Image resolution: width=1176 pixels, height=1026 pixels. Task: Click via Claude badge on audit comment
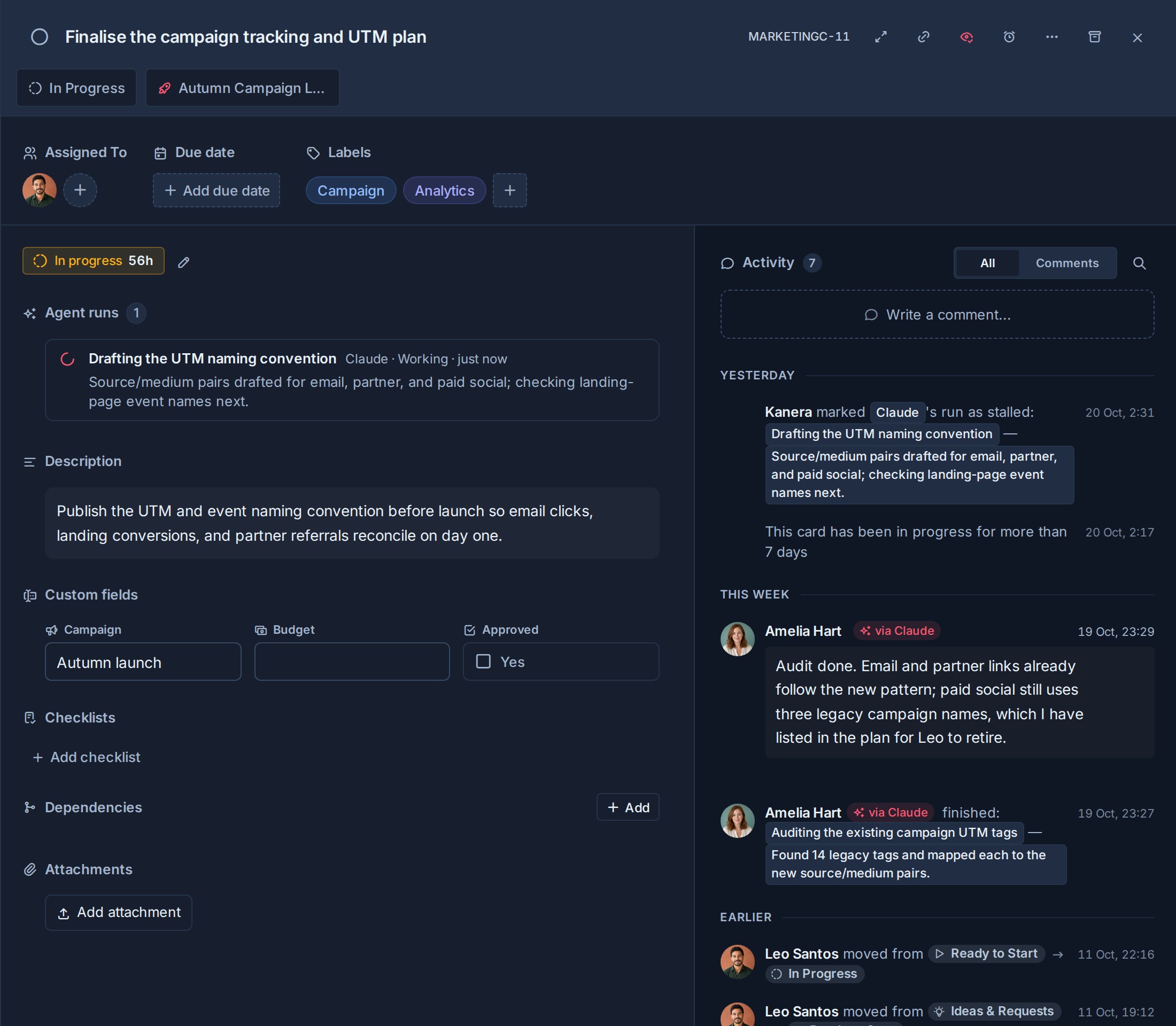coord(897,631)
